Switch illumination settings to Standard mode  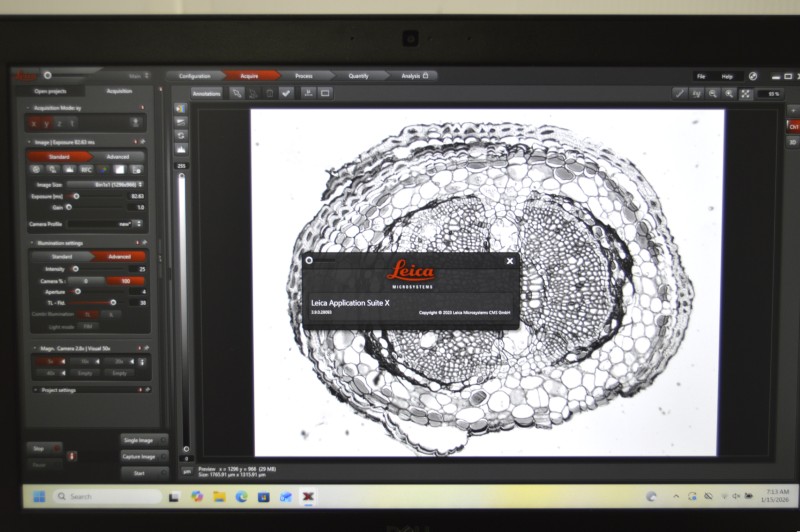(x=62, y=257)
